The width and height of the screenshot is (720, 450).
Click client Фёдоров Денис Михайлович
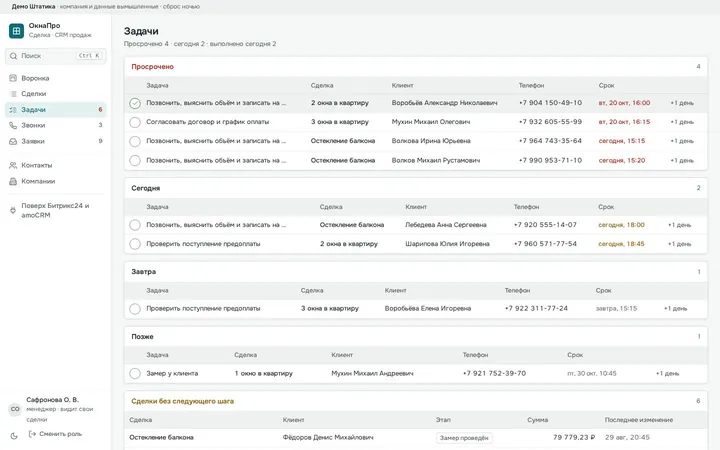[x=328, y=438]
